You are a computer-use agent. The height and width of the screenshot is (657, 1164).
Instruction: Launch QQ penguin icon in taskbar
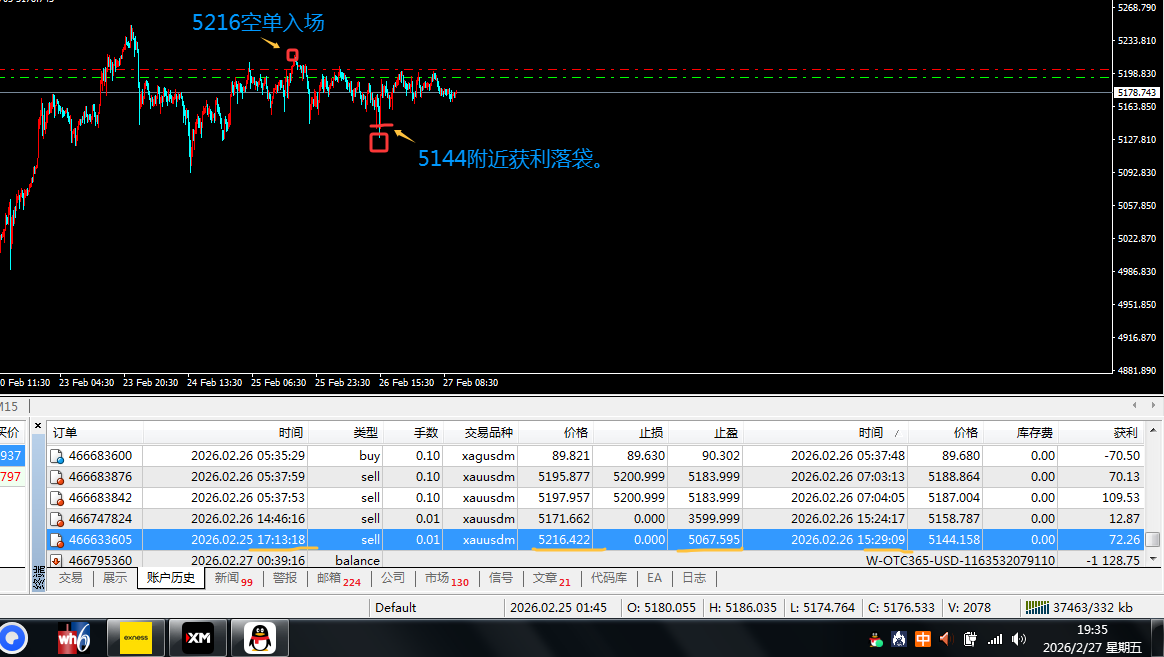[x=260, y=637]
